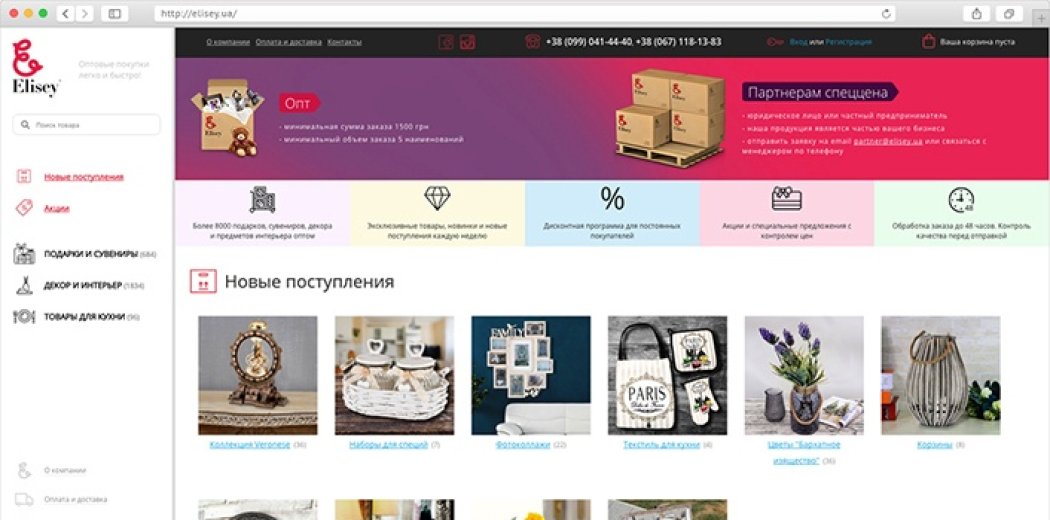Viewport: 1050px width, 520px height.
Task: Select ДЕКОР И ИНТЕРЬЕР category
Action: coord(83,286)
